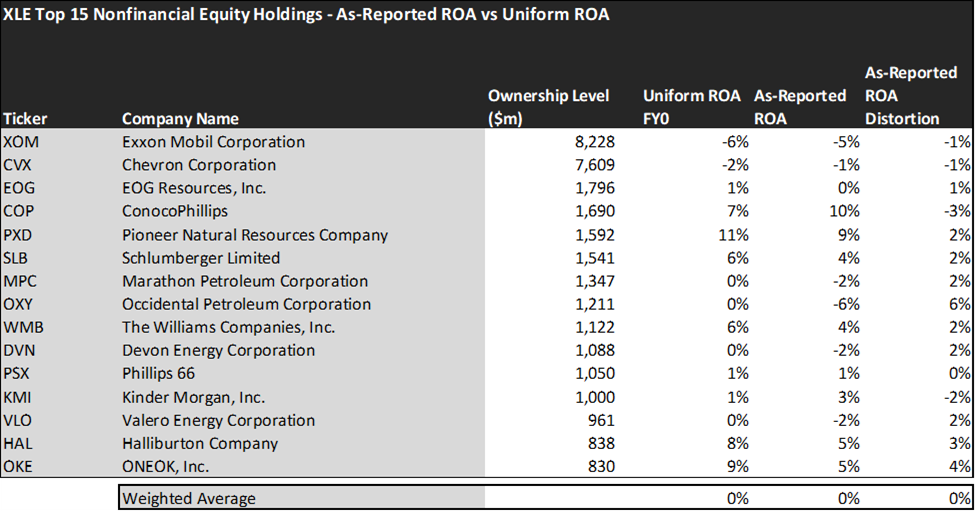The width and height of the screenshot is (975, 511).
Task: Click Pioneer Natural Resources Company name
Action: [x=255, y=236]
